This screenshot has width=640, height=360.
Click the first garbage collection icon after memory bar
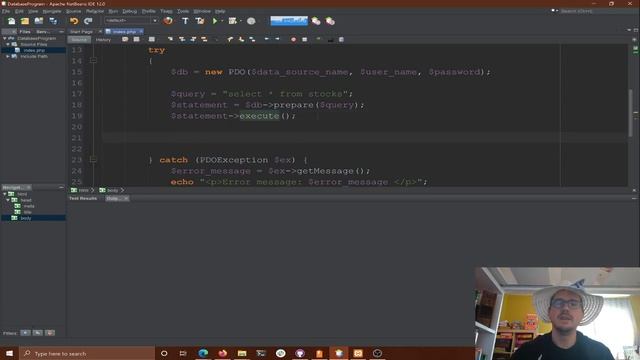[316, 21]
